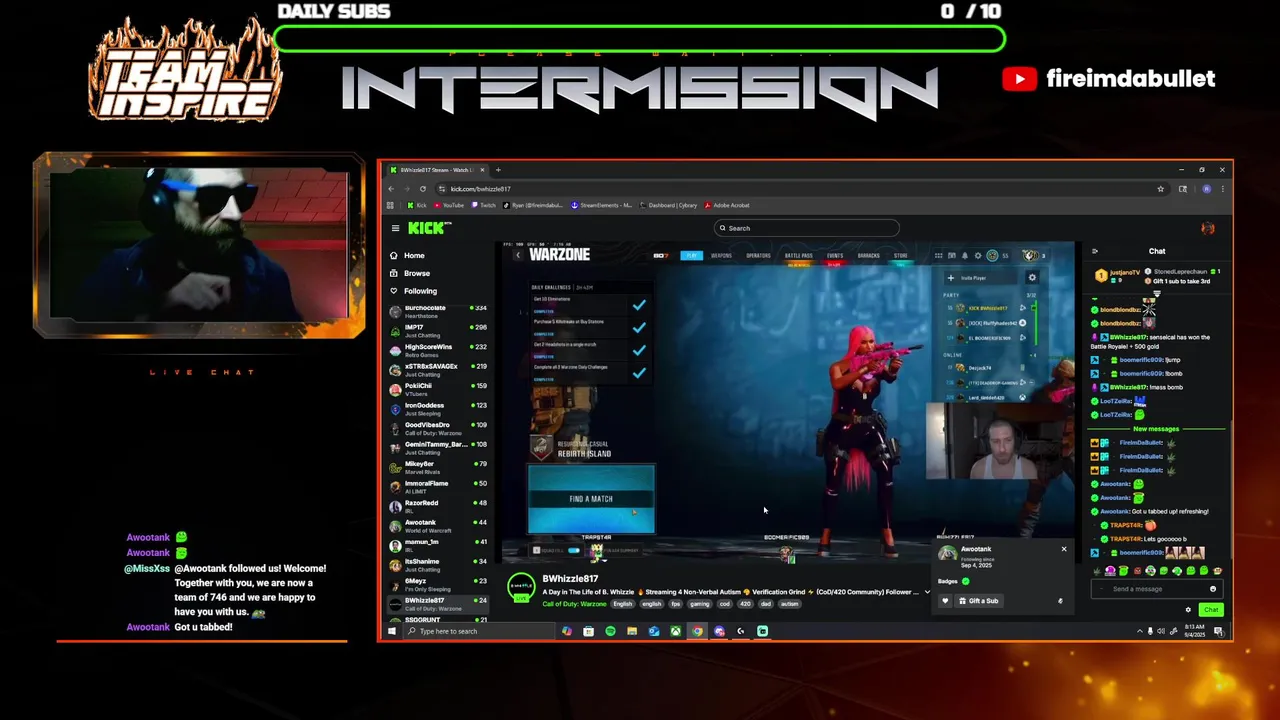Screen dimensions: 1280x720
Task: Go to Home in Kick sidebar
Action: [x=414, y=255]
